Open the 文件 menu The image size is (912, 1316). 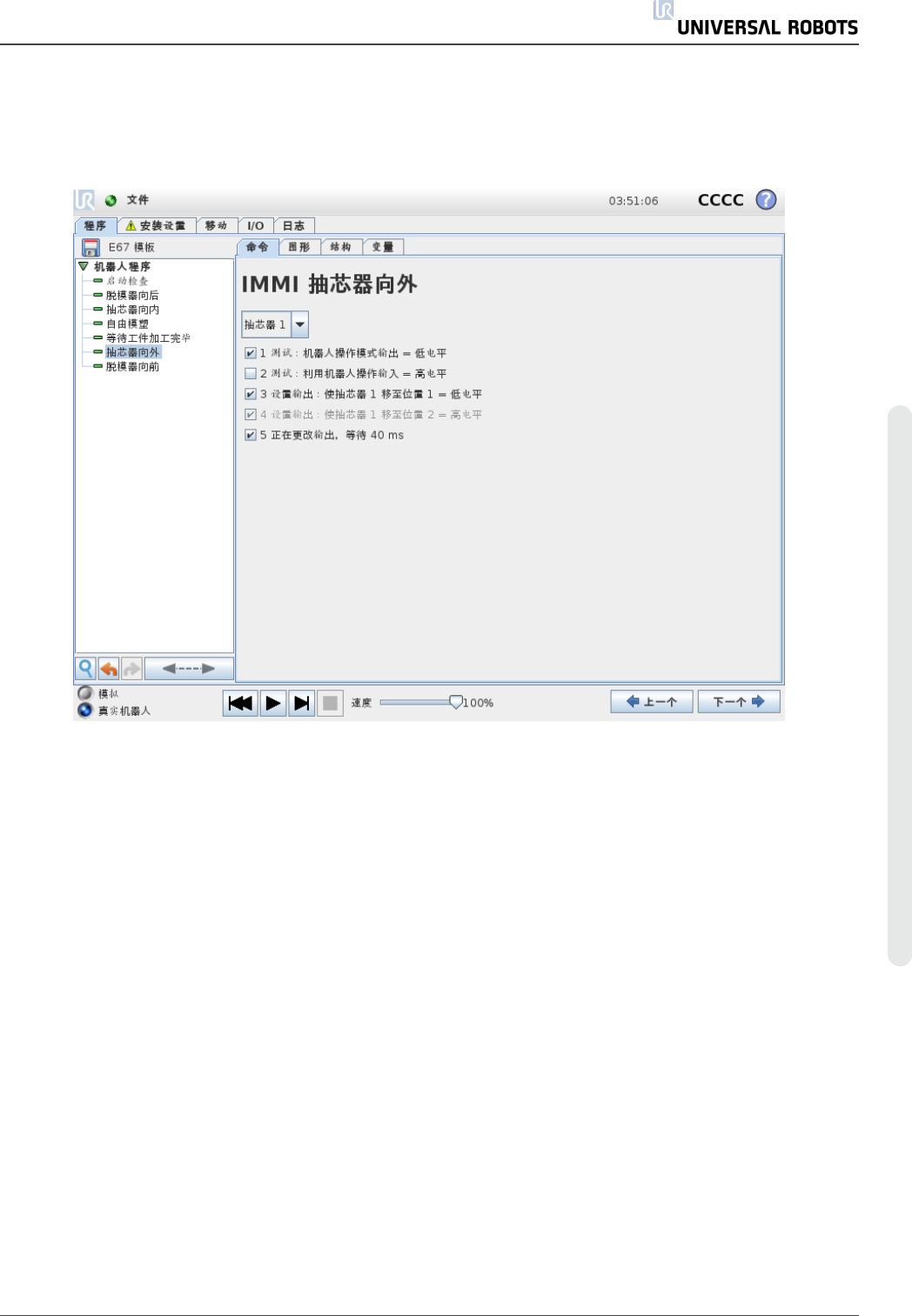[x=137, y=200]
